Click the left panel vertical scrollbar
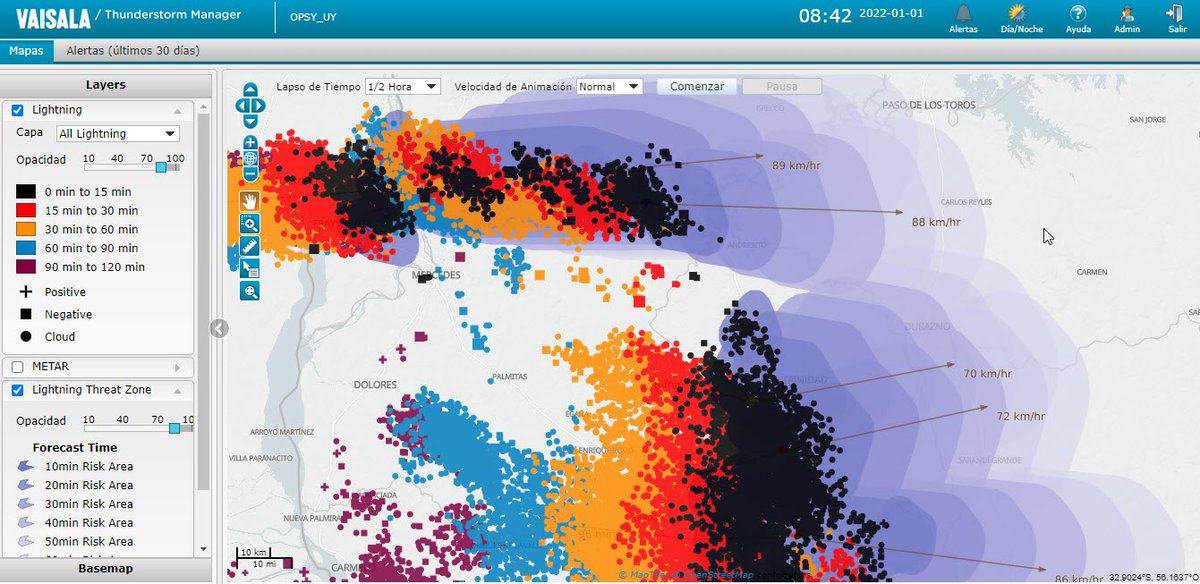The height and width of the screenshot is (584, 1200). click(204, 300)
